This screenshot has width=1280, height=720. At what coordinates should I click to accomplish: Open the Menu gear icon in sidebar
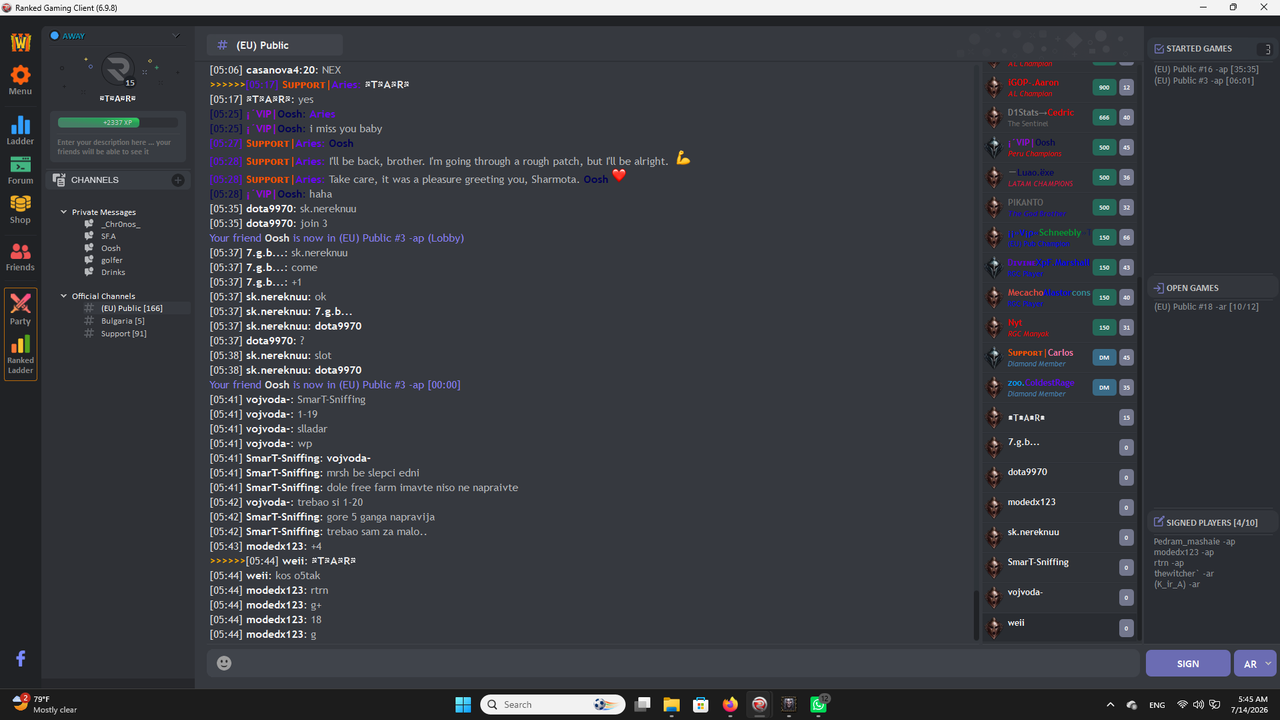(x=20, y=75)
